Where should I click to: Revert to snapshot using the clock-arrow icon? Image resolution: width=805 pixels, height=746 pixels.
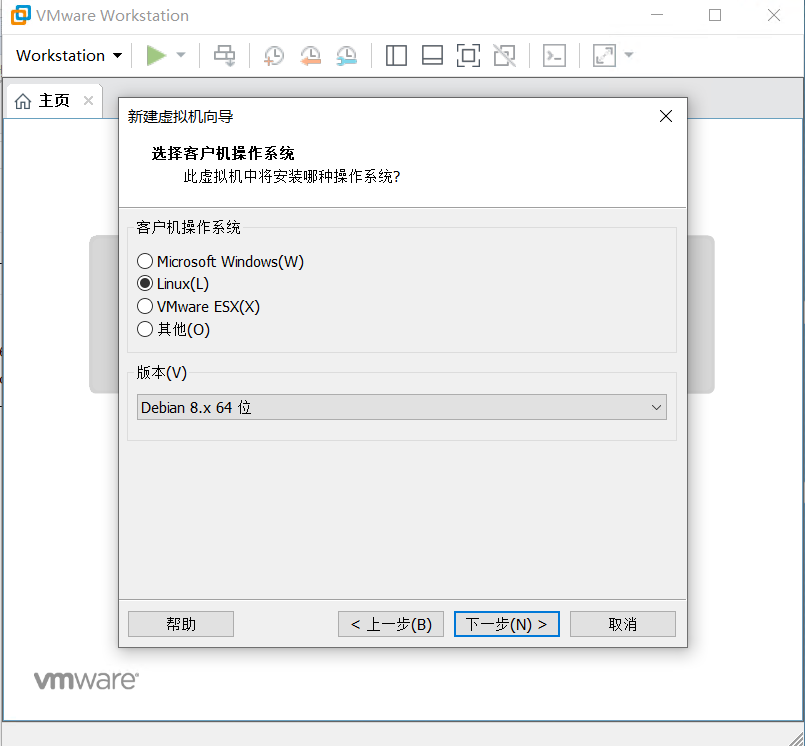pos(311,55)
